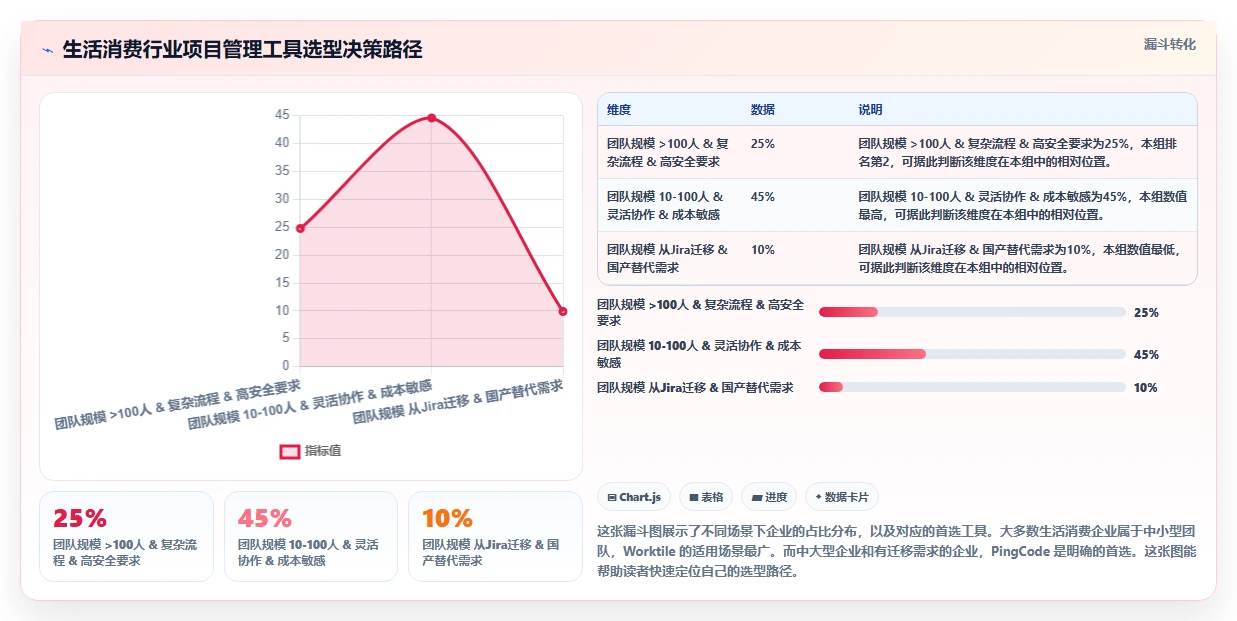Screen dimensions: 1237x621
Task: Click the 说明 column header
Action: click(x=870, y=110)
